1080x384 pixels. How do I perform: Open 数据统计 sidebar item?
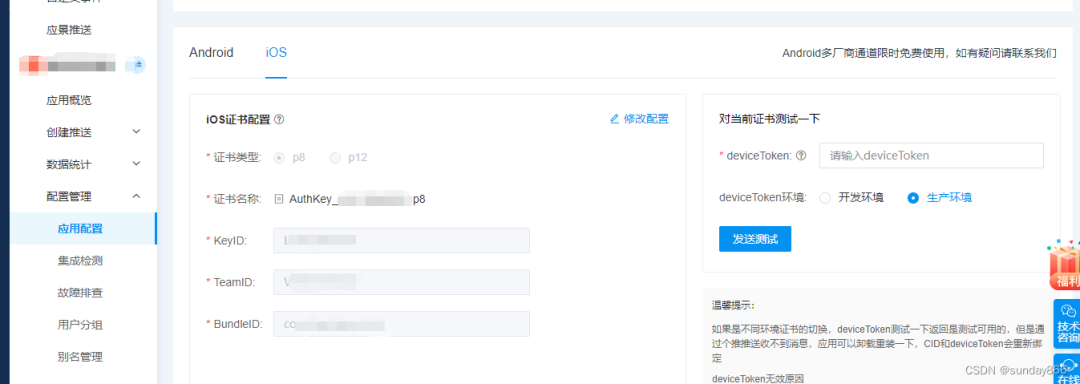[x=69, y=164]
